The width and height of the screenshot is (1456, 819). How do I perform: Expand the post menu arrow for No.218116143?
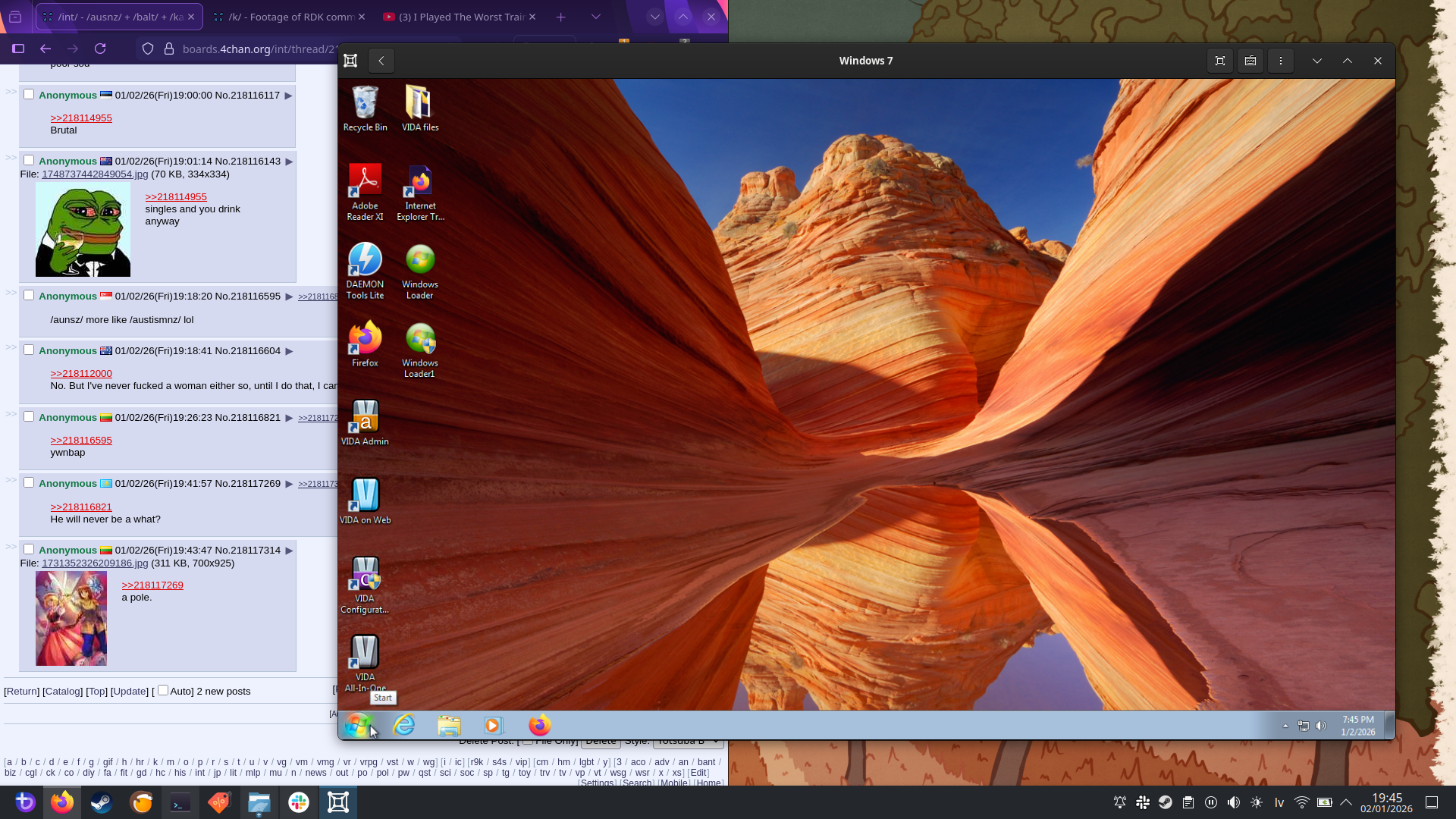pyautogui.click(x=289, y=162)
